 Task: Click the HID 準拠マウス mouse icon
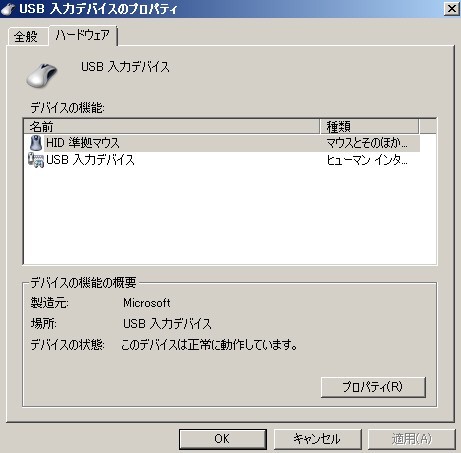(36, 143)
